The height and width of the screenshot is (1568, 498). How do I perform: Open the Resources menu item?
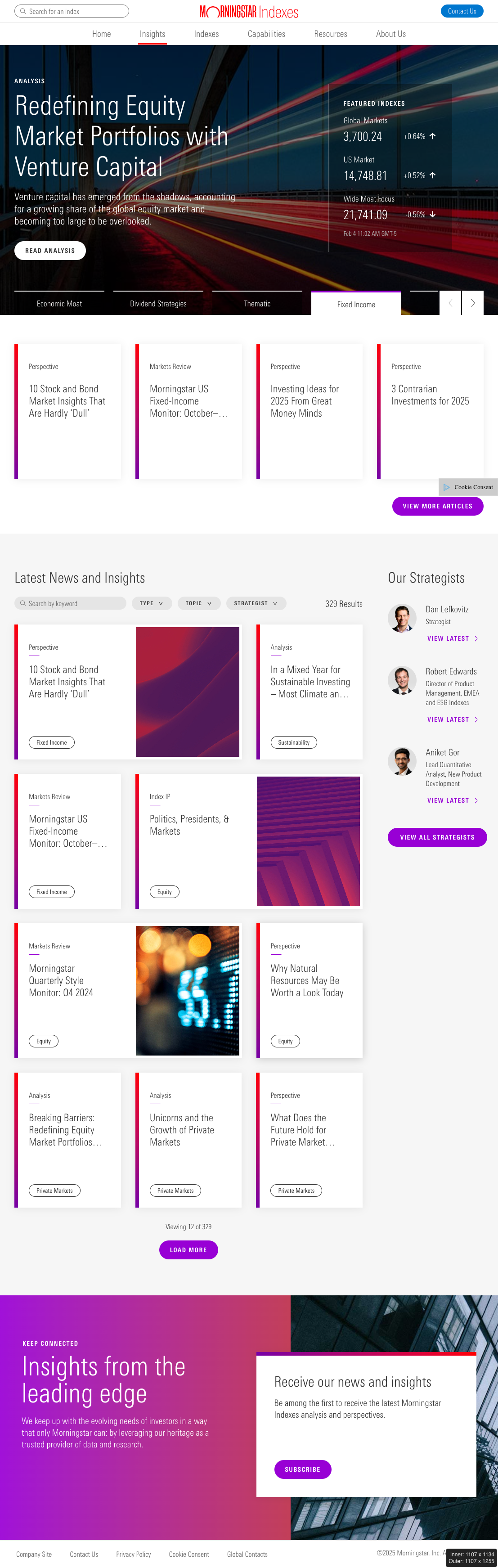click(331, 34)
